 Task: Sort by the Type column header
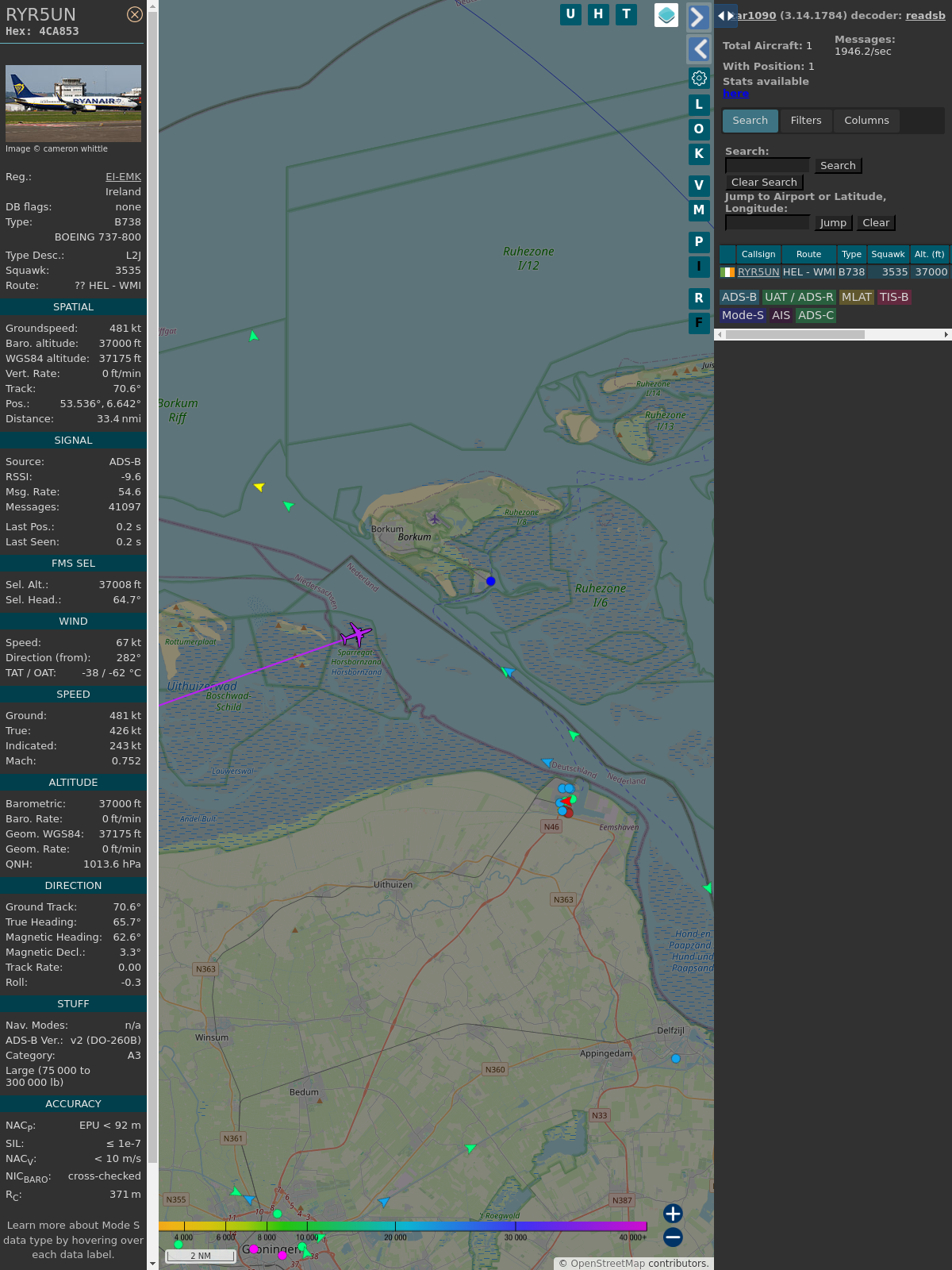[851, 254]
